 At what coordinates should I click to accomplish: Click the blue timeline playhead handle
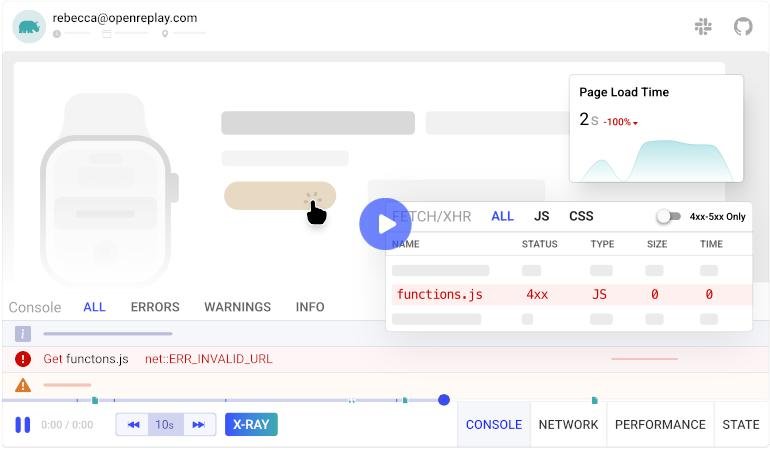[x=444, y=400]
